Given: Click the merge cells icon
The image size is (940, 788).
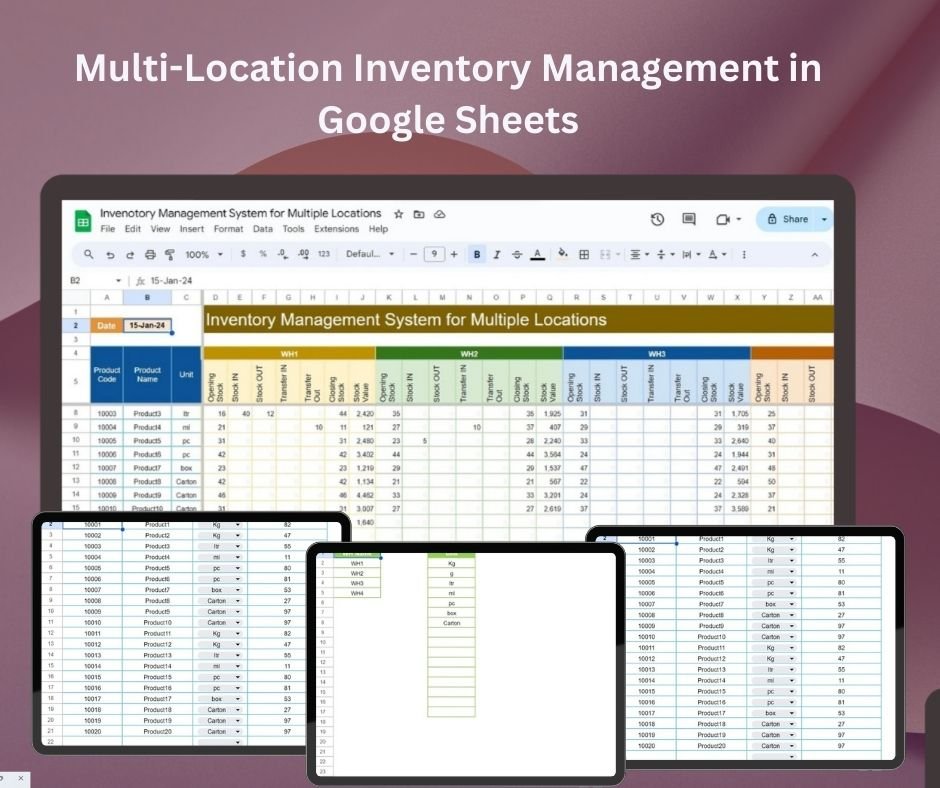Looking at the screenshot, I should pyautogui.click(x=605, y=254).
